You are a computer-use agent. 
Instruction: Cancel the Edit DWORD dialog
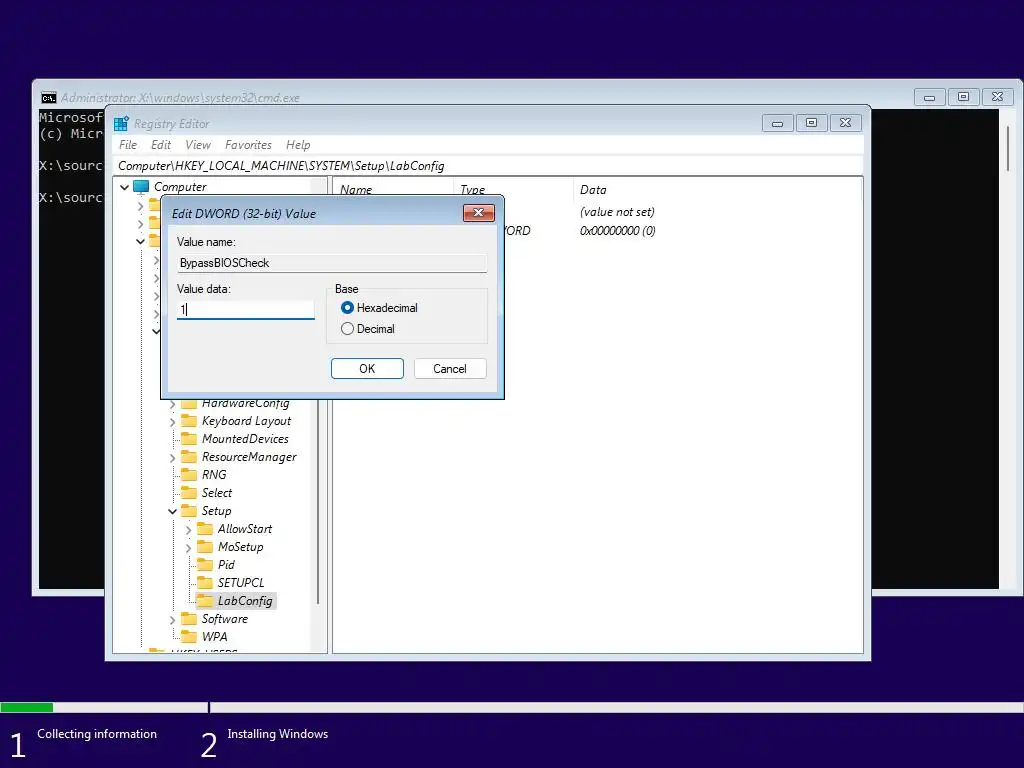[x=450, y=368]
